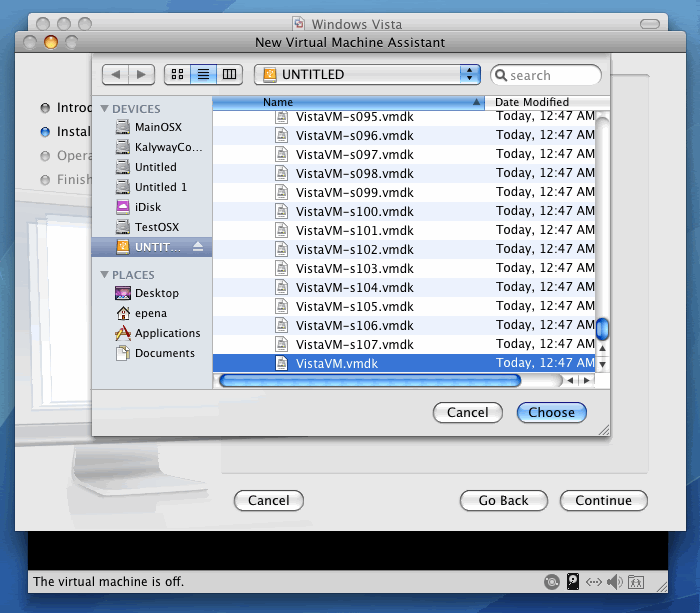Click the horizontal scroll left arrow
Screen dimensions: 700x613
point(570,380)
